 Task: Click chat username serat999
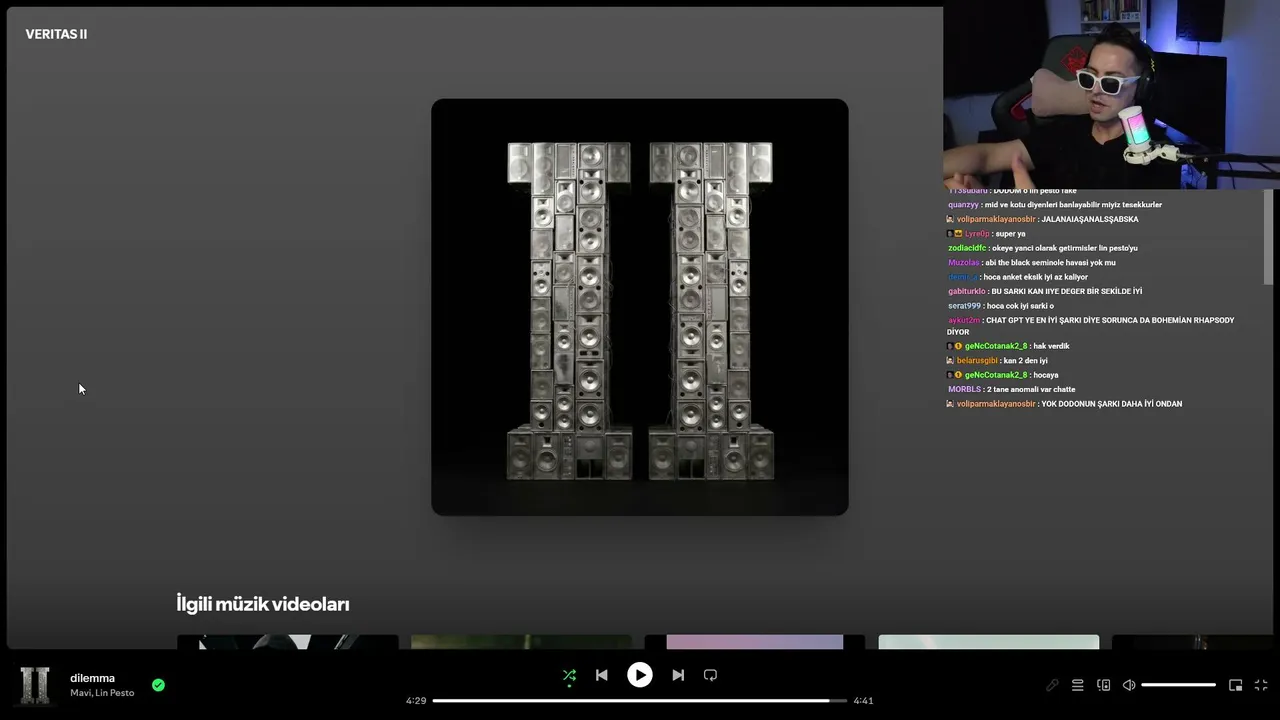(x=964, y=306)
